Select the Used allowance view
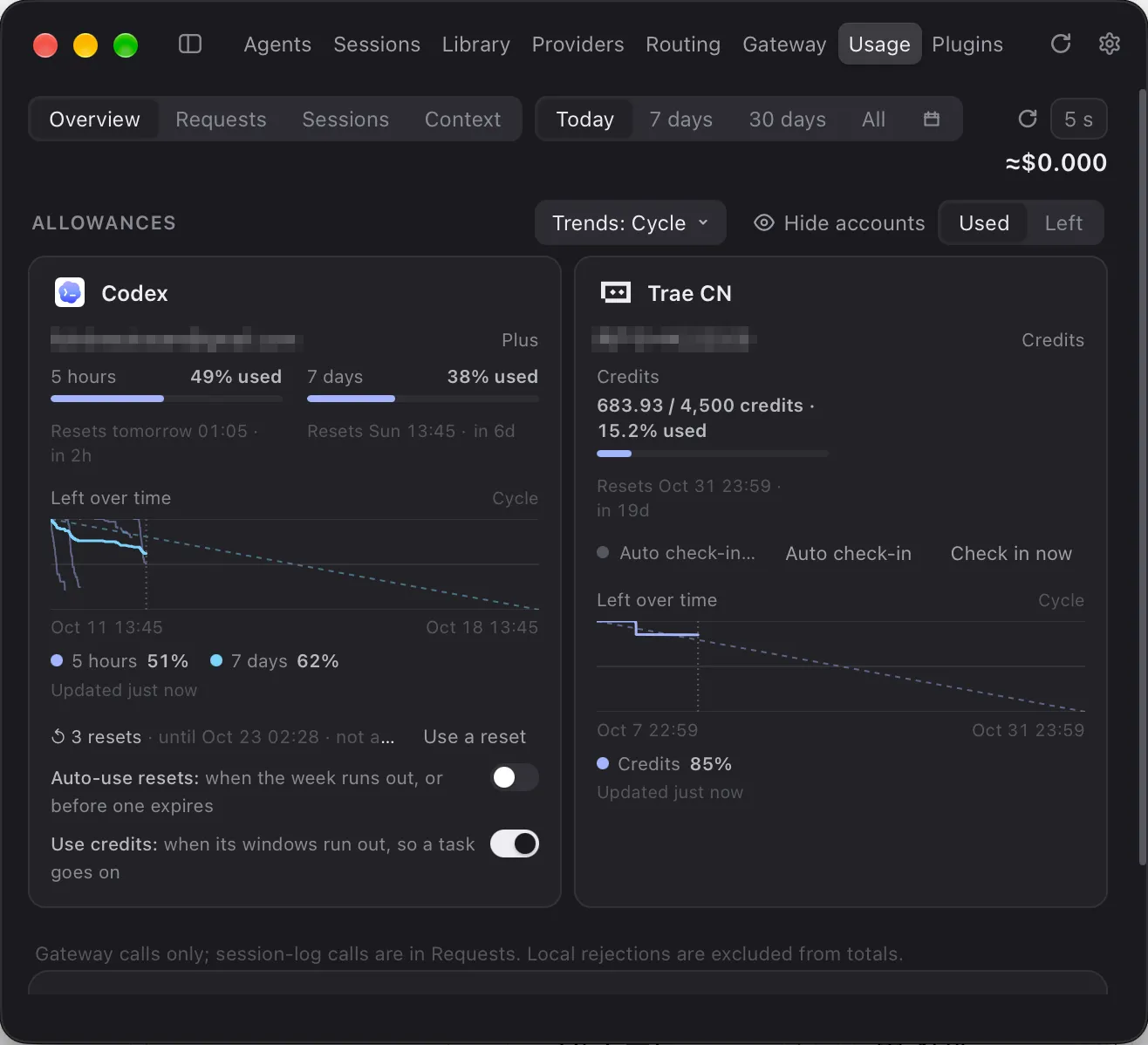The height and width of the screenshot is (1045, 1148). coord(984,223)
